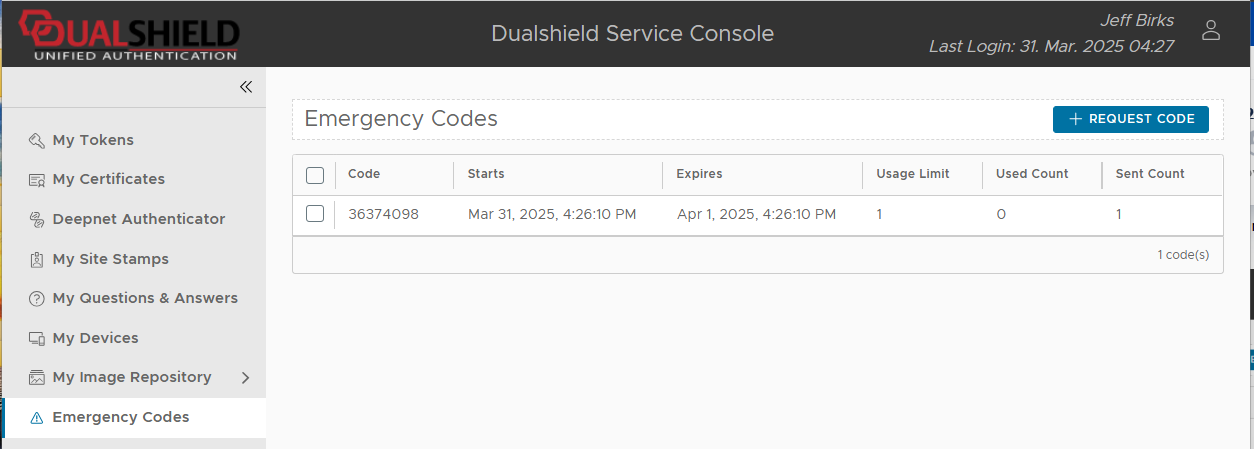Sort the table by Expires column
Screen dimensions: 1254x449
point(699,174)
